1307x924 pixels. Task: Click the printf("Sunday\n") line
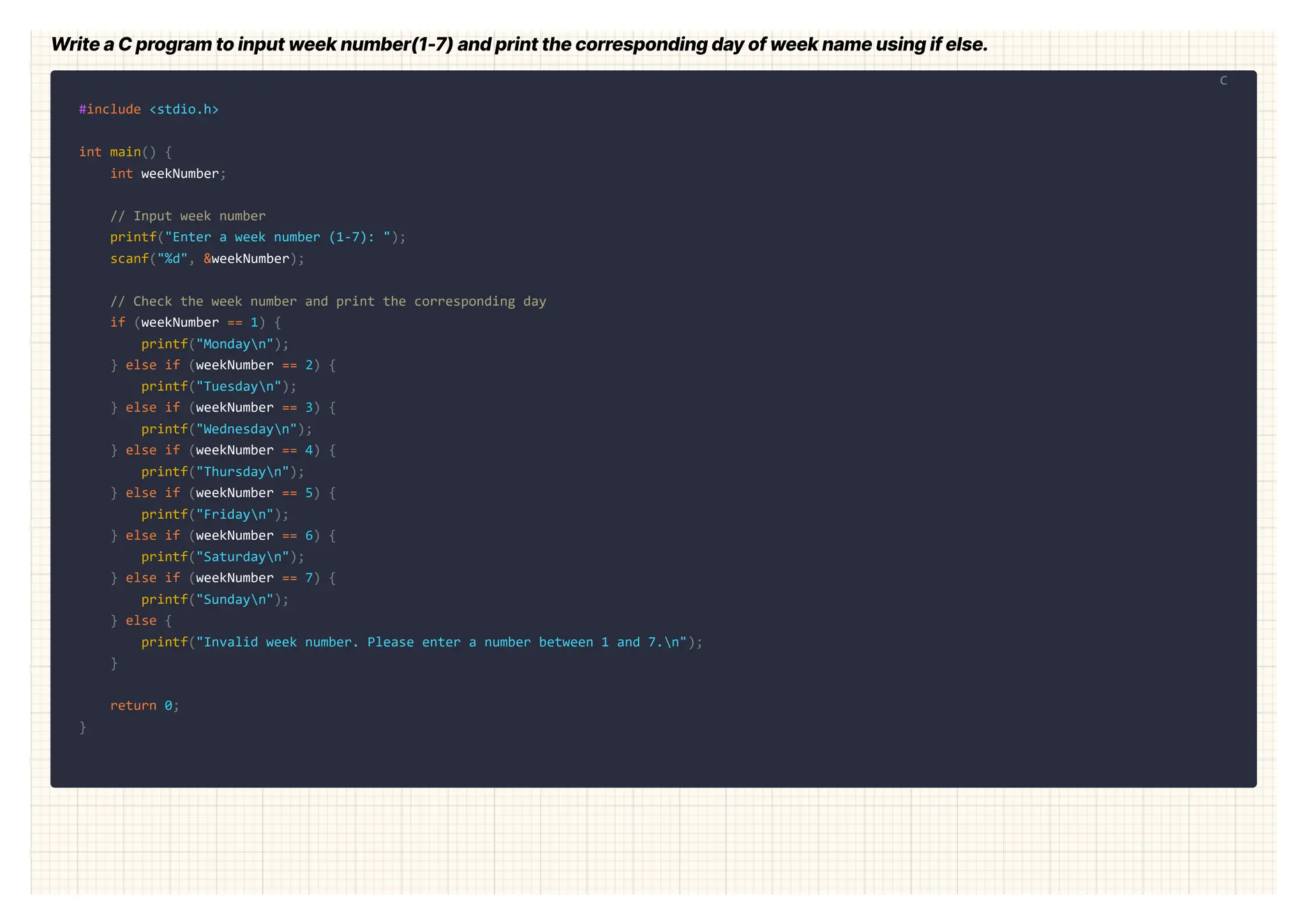[215, 599]
